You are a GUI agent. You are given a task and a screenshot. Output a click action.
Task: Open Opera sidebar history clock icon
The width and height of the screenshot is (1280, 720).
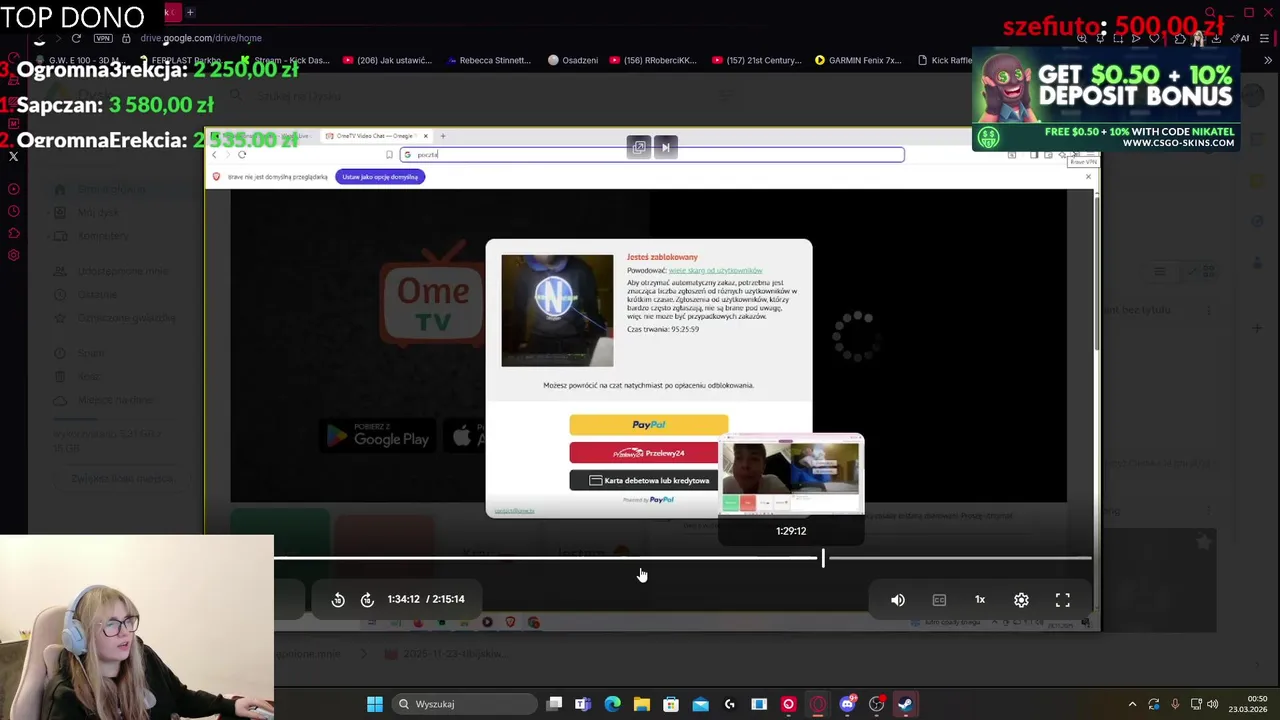coord(14,211)
